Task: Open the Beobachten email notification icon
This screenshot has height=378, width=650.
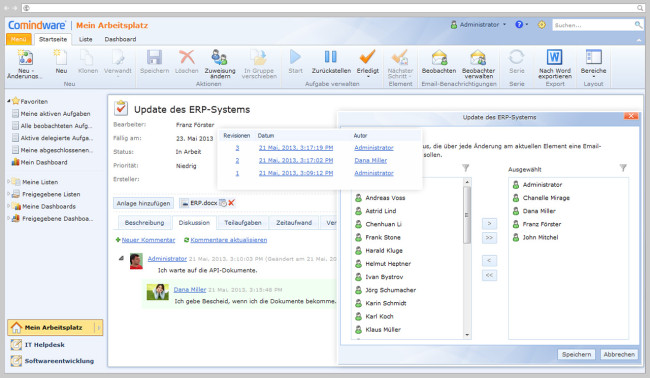Action: click(x=439, y=58)
